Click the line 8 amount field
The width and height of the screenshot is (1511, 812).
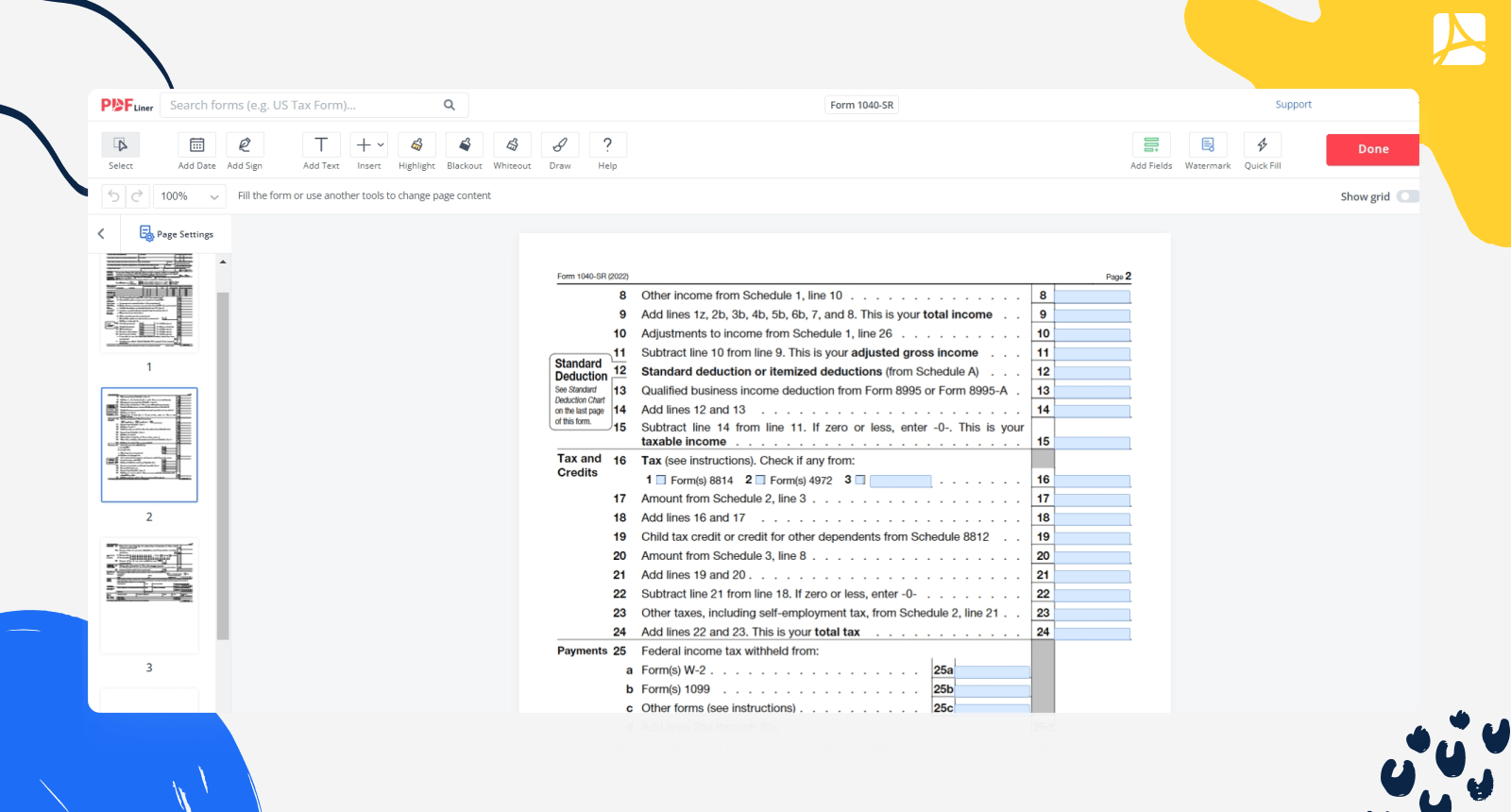pyautogui.click(x=1092, y=296)
